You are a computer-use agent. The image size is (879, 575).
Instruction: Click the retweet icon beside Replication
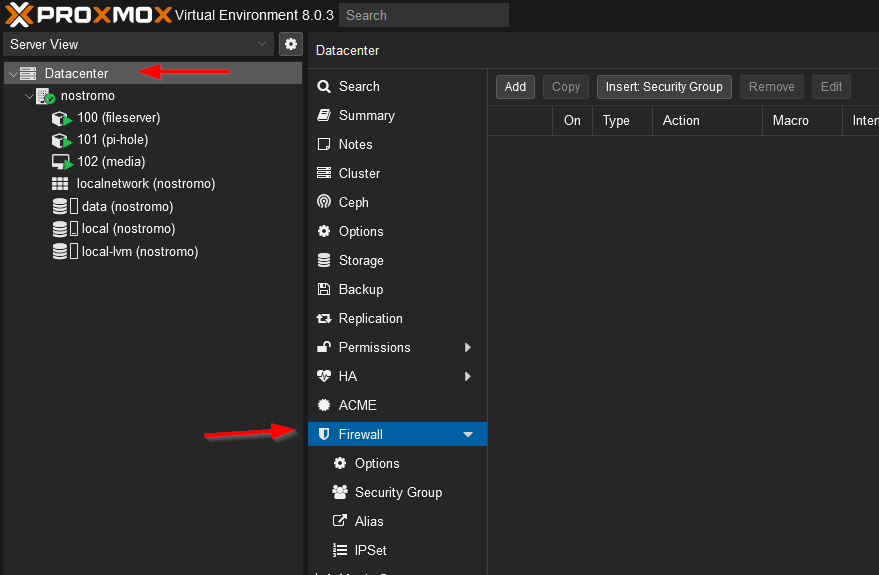pyautogui.click(x=324, y=318)
